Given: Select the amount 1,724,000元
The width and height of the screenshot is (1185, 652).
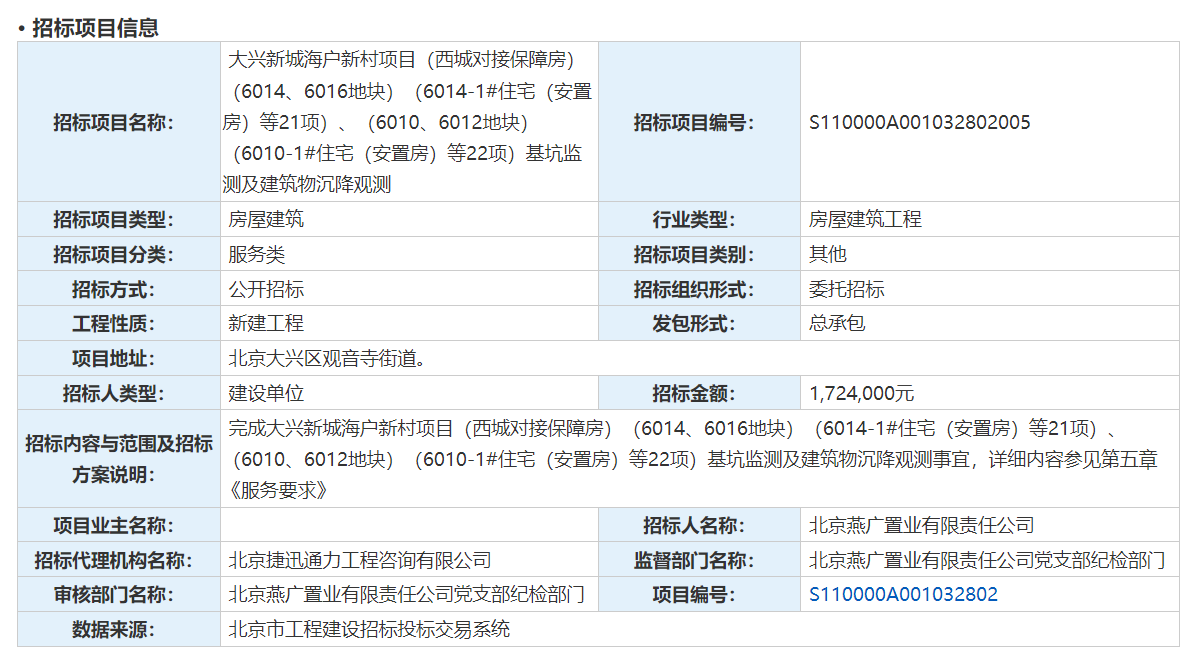Looking at the screenshot, I should click(x=862, y=393).
